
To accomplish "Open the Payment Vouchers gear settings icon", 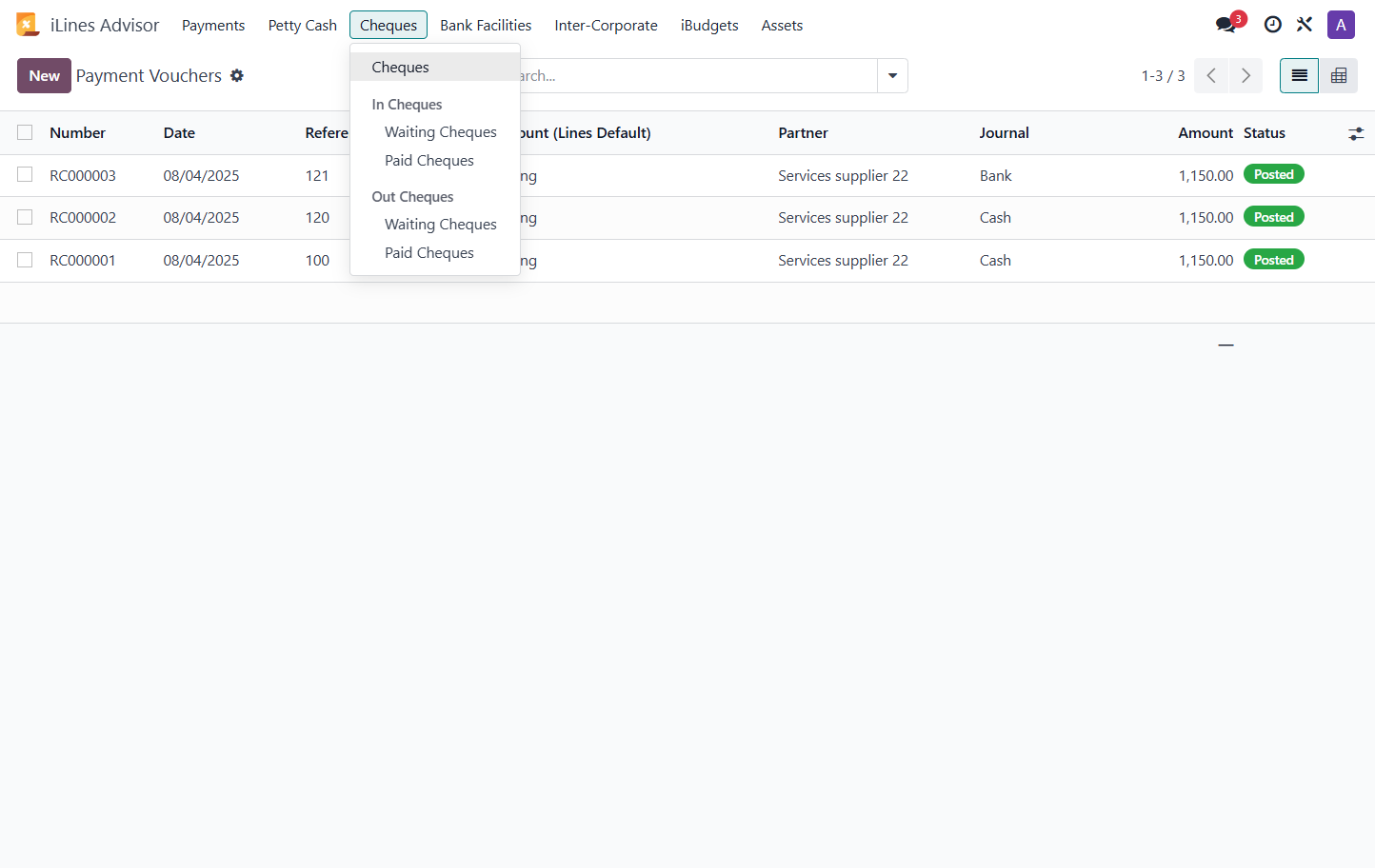I will point(237,75).
